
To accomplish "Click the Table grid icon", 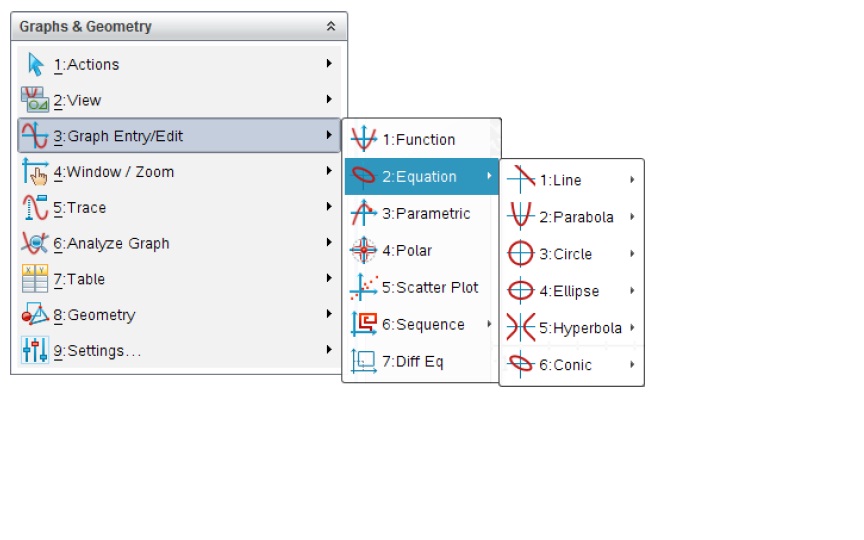I will coord(35,279).
